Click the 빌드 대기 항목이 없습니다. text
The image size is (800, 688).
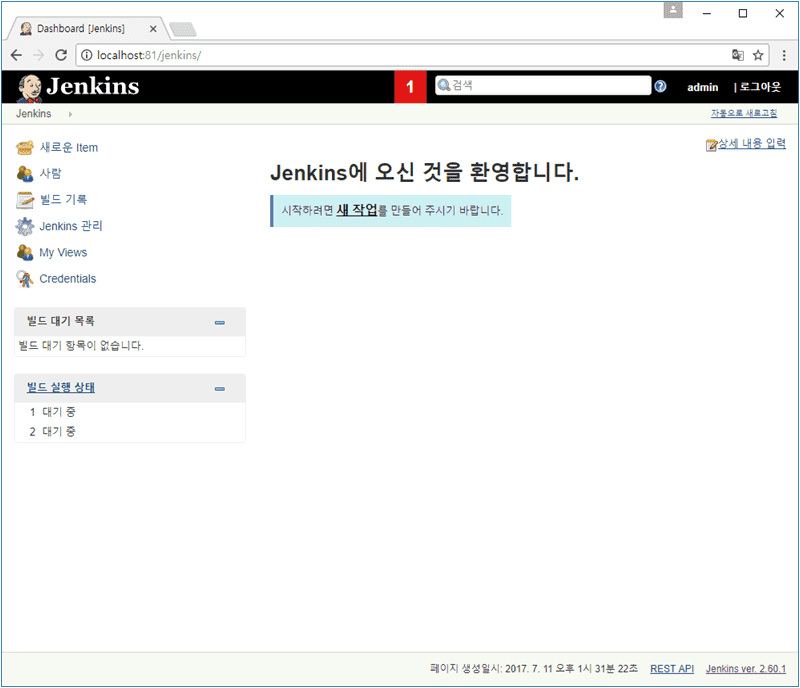pyautogui.click(x=81, y=346)
